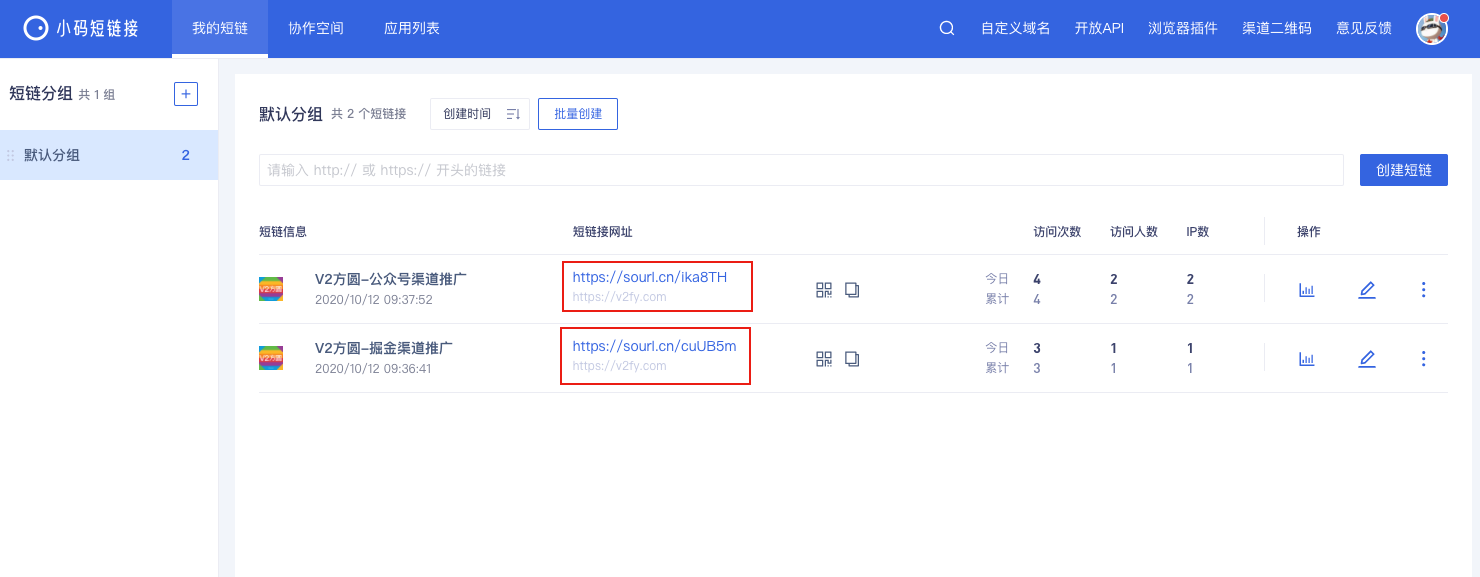Copy the ika8TH short link
This screenshot has width=1480, height=577.
tap(852, 290)
